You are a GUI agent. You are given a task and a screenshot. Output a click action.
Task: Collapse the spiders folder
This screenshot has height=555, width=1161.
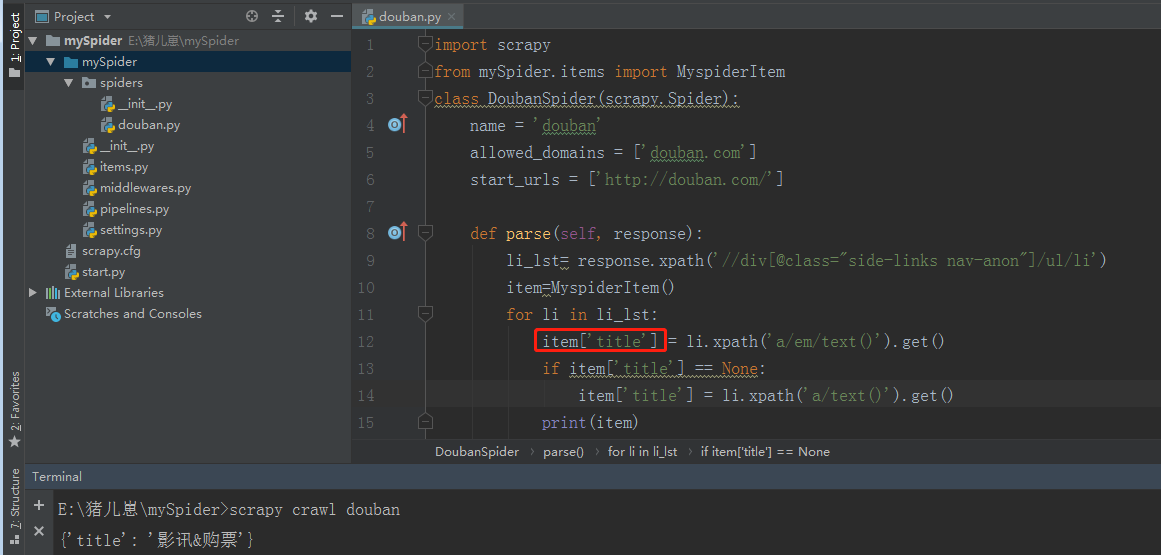(68, 83)
